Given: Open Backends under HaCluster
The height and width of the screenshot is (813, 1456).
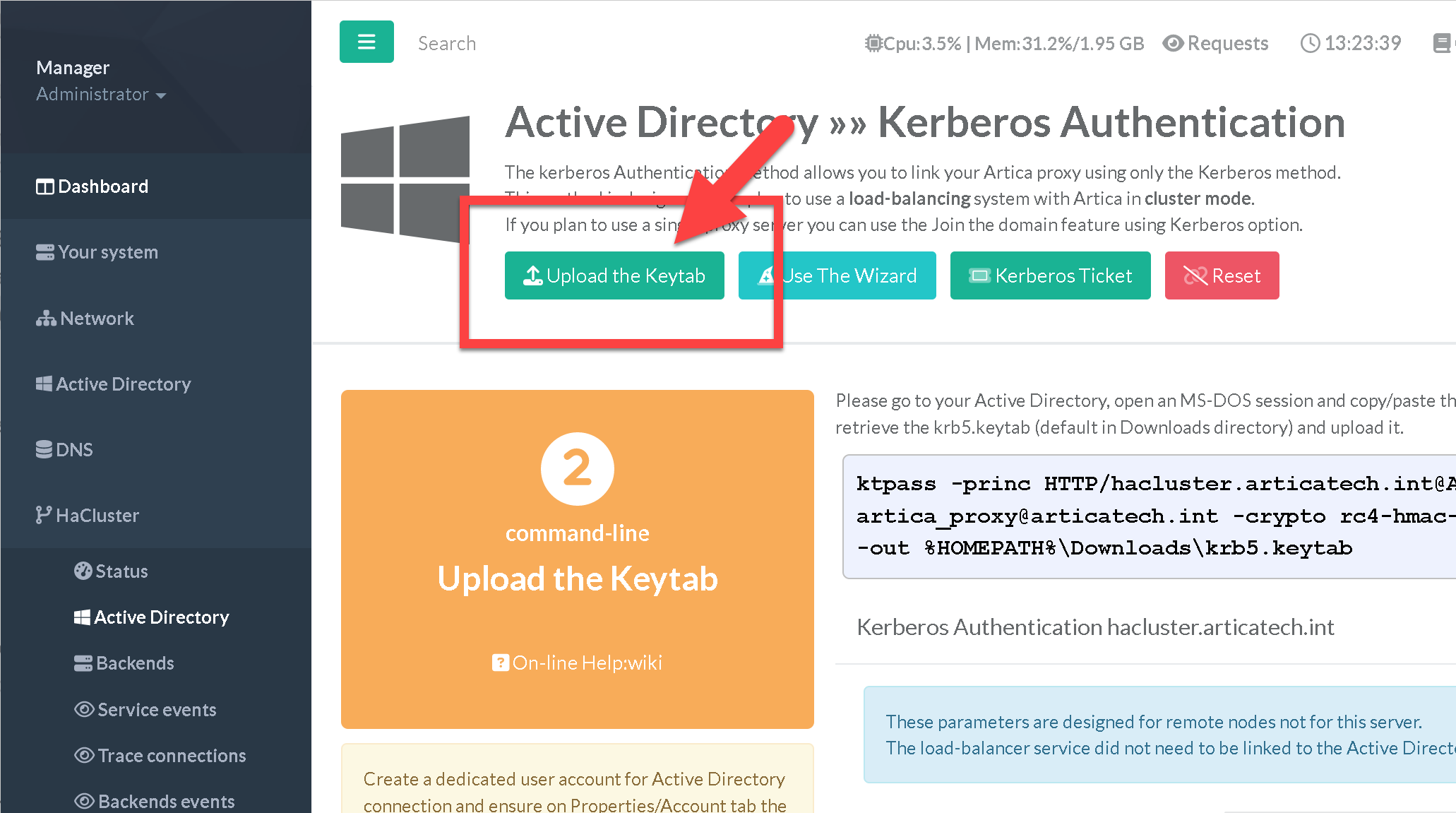Looking at the screenshot, I should (x=124, y=663).
